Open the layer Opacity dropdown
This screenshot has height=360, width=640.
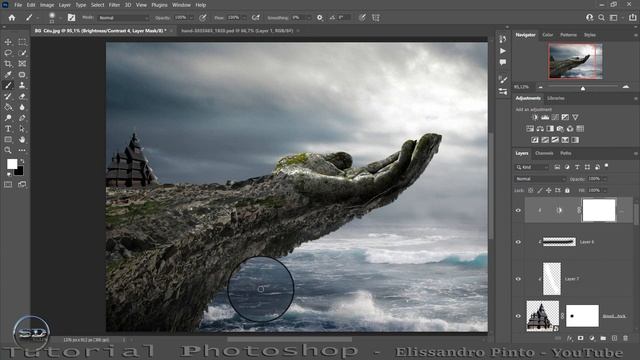[x=604, y=179]
